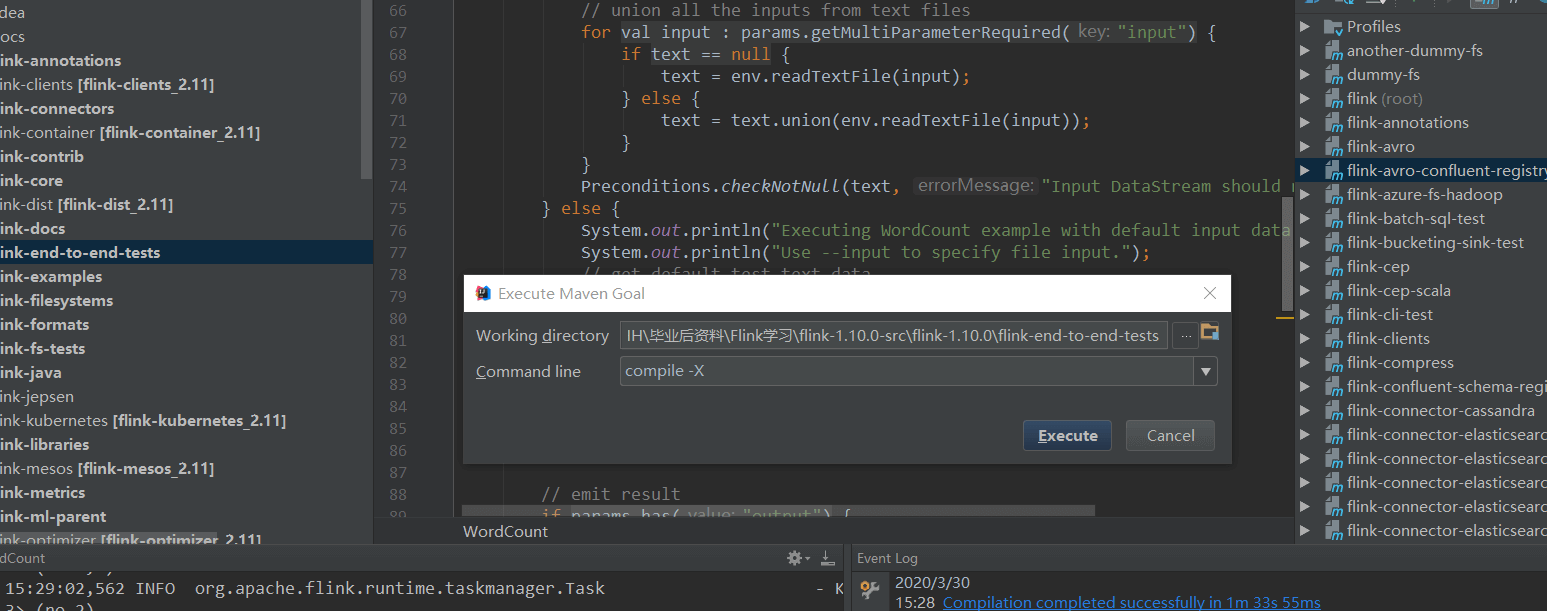Click the ellipsis button next to Working directory
1547x611 pixels.
pos(1185,336)
